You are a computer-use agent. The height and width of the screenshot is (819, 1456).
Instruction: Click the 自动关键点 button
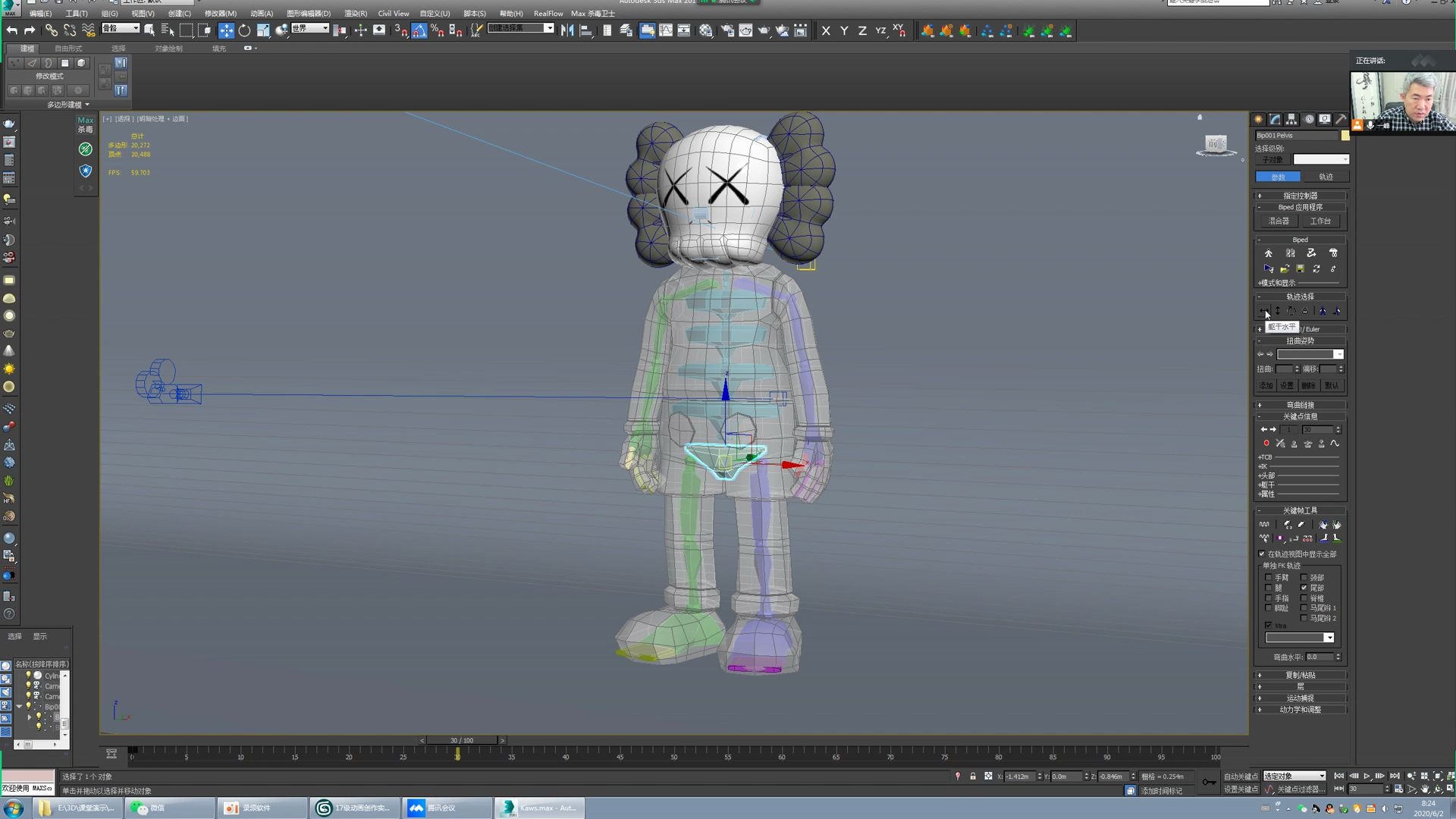tap(1241, 777)
